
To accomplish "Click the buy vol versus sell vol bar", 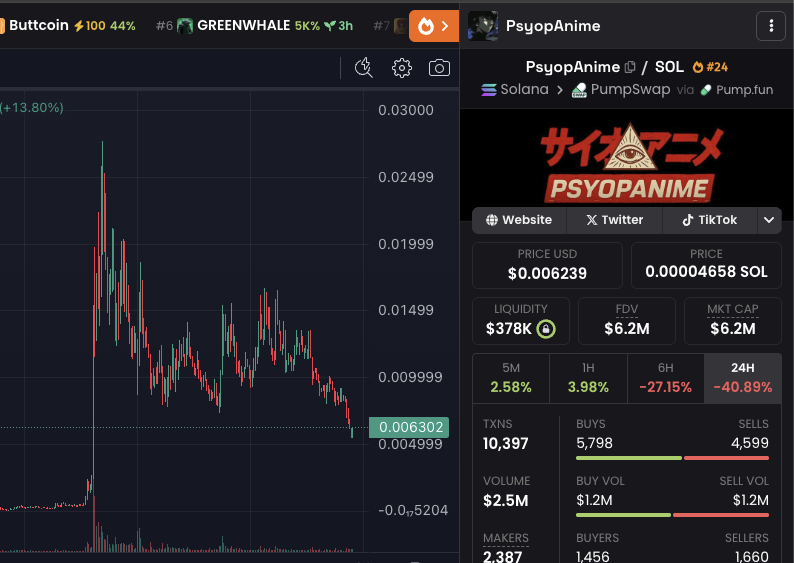I will coord(672,515).
